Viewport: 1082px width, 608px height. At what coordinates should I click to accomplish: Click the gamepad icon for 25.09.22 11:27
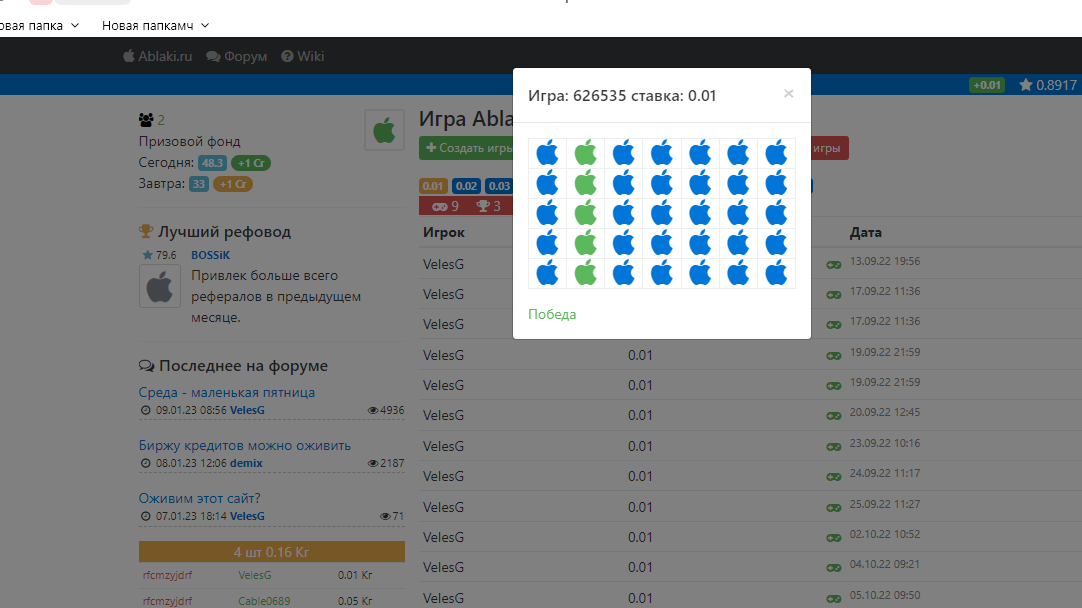coord(834,508)
